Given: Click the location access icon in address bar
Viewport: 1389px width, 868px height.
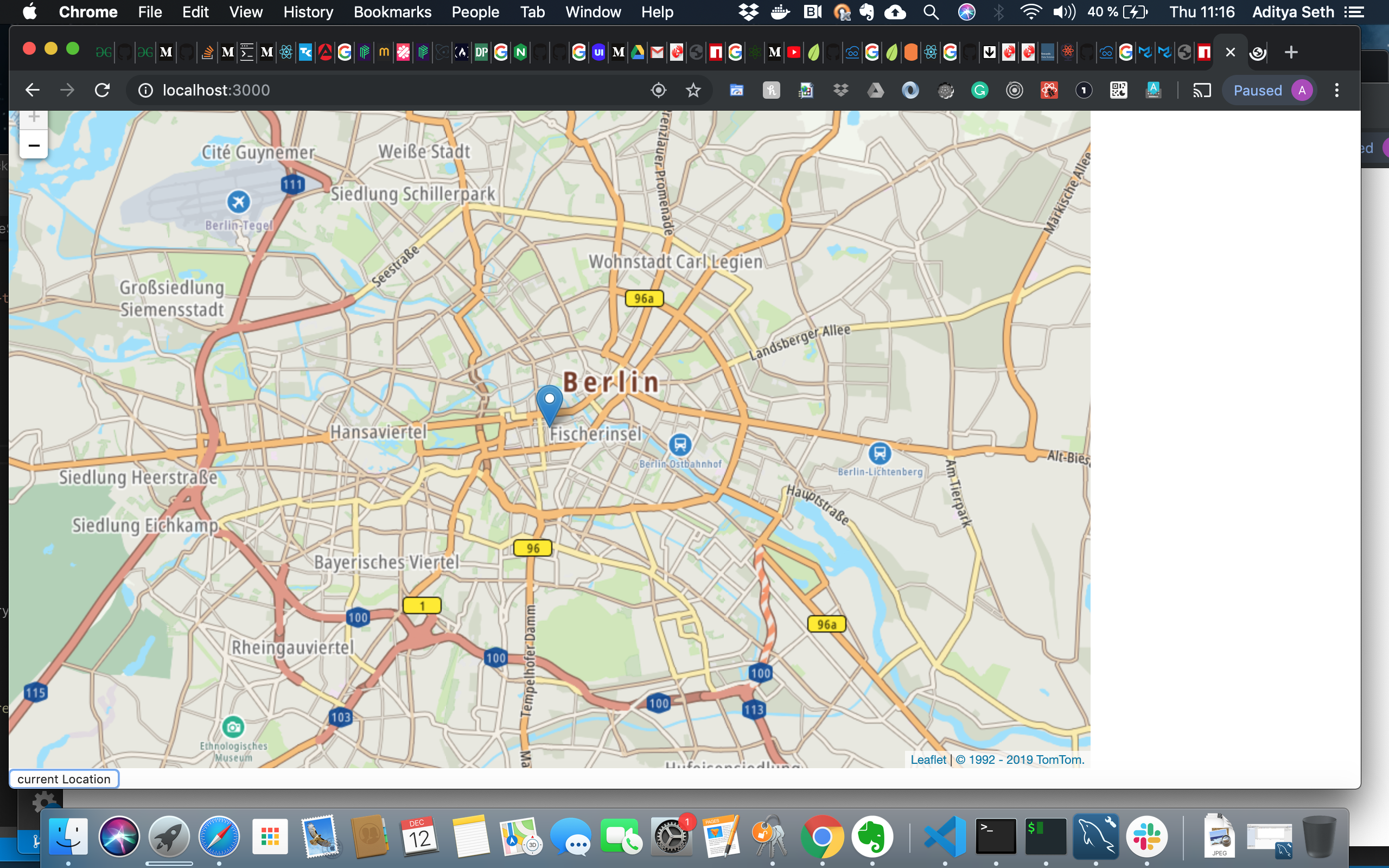Looking at the screenshot, I should point(658,90).
